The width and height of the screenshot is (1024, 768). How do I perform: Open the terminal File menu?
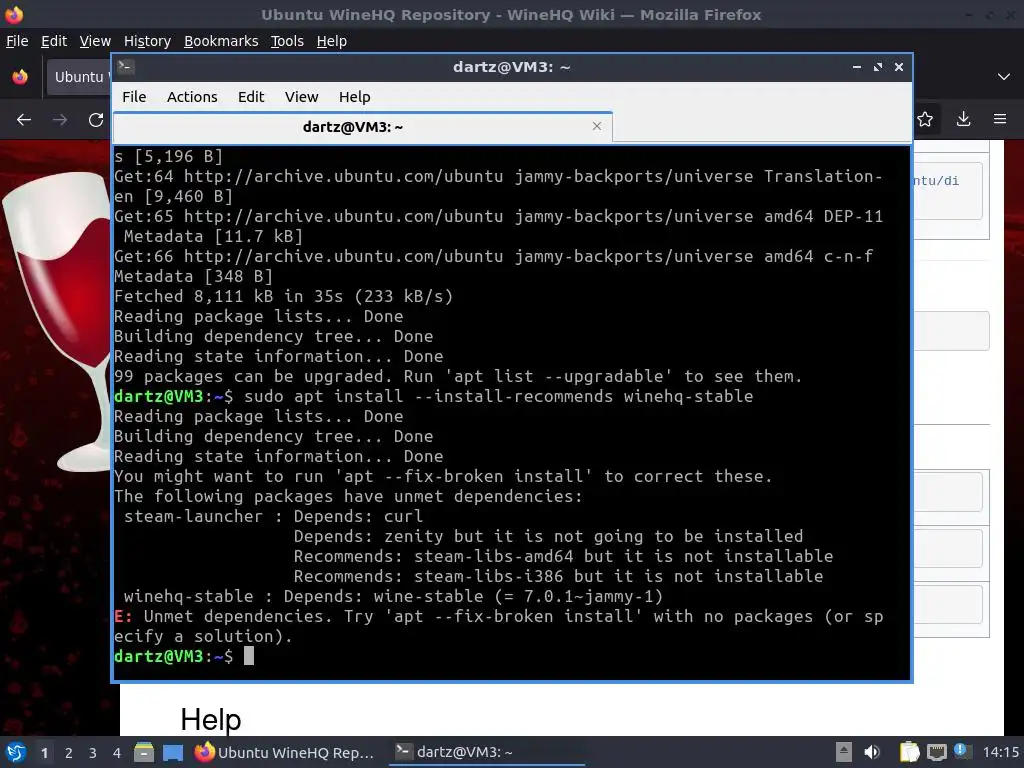pyautogui.click(x=134, y=97)
